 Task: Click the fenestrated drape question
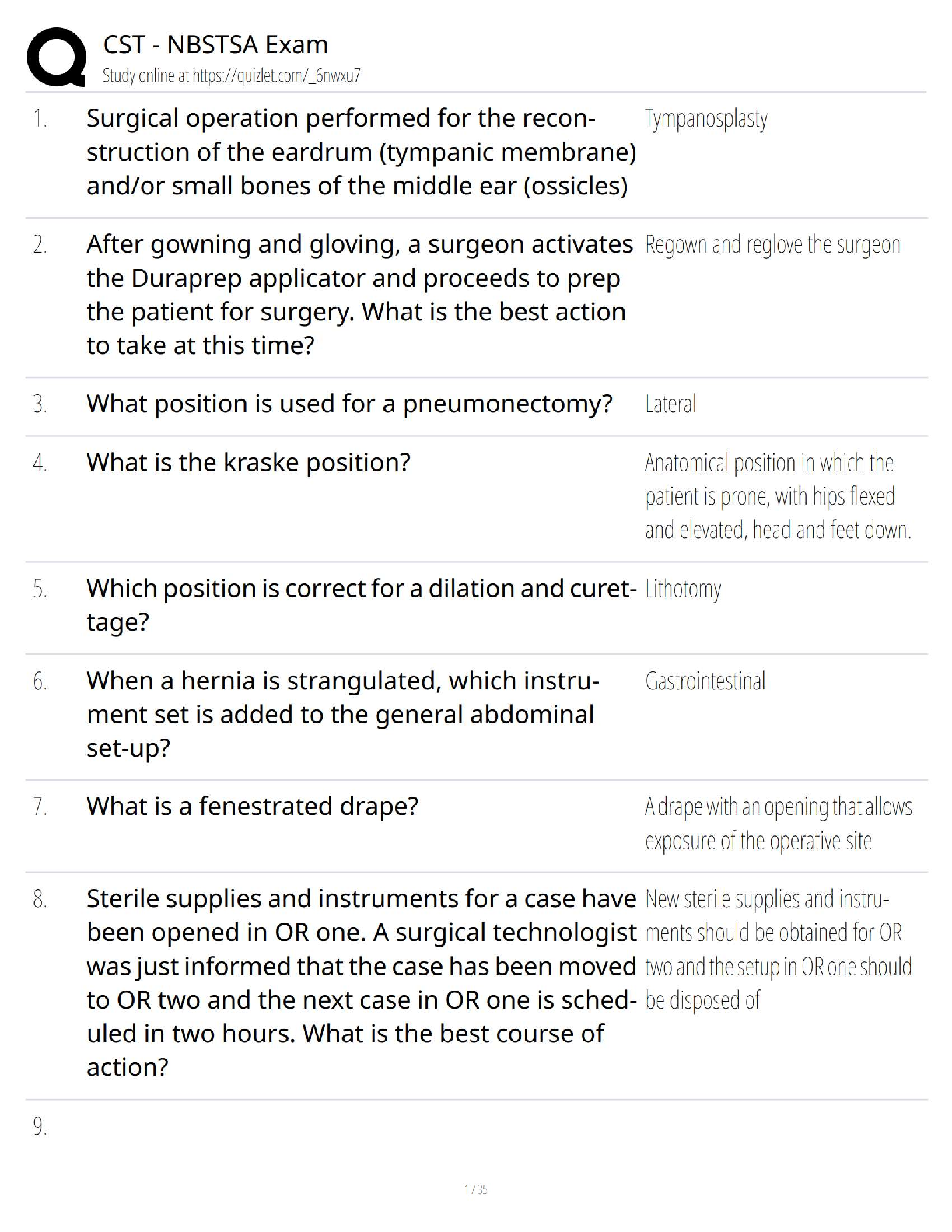pos(252,807)
